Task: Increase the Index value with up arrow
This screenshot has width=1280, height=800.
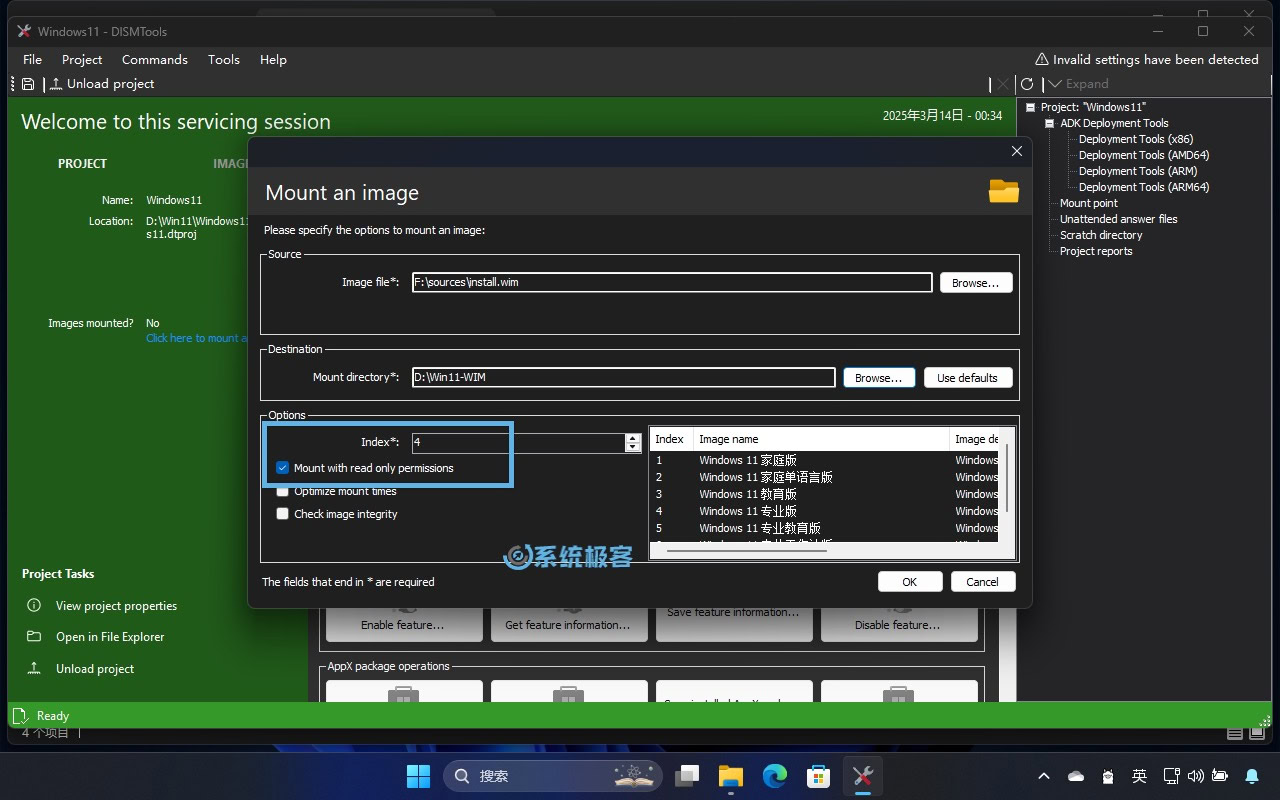Action: point(632,438)
